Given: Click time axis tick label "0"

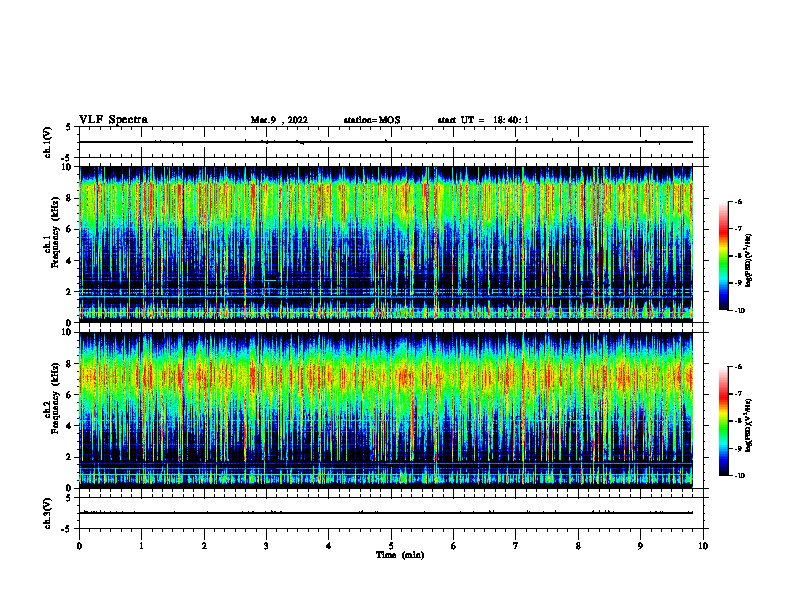Looking at the screenshot, I should click(x=79, y=546).
